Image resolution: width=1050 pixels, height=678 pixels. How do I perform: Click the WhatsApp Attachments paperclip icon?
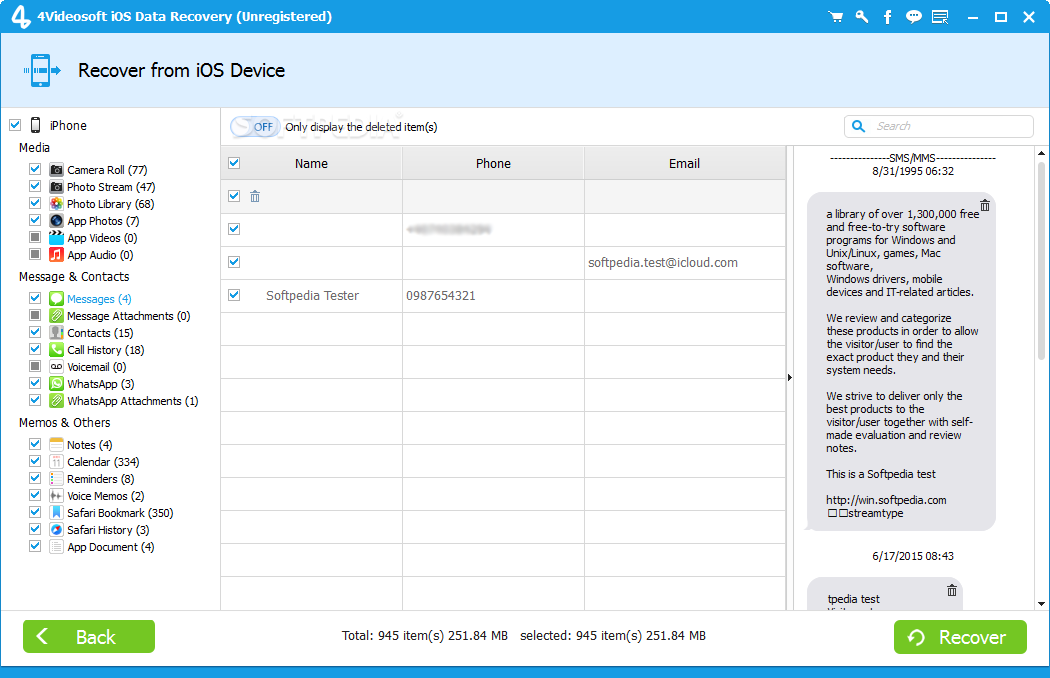pyautogui.click(x=57, y=401)
